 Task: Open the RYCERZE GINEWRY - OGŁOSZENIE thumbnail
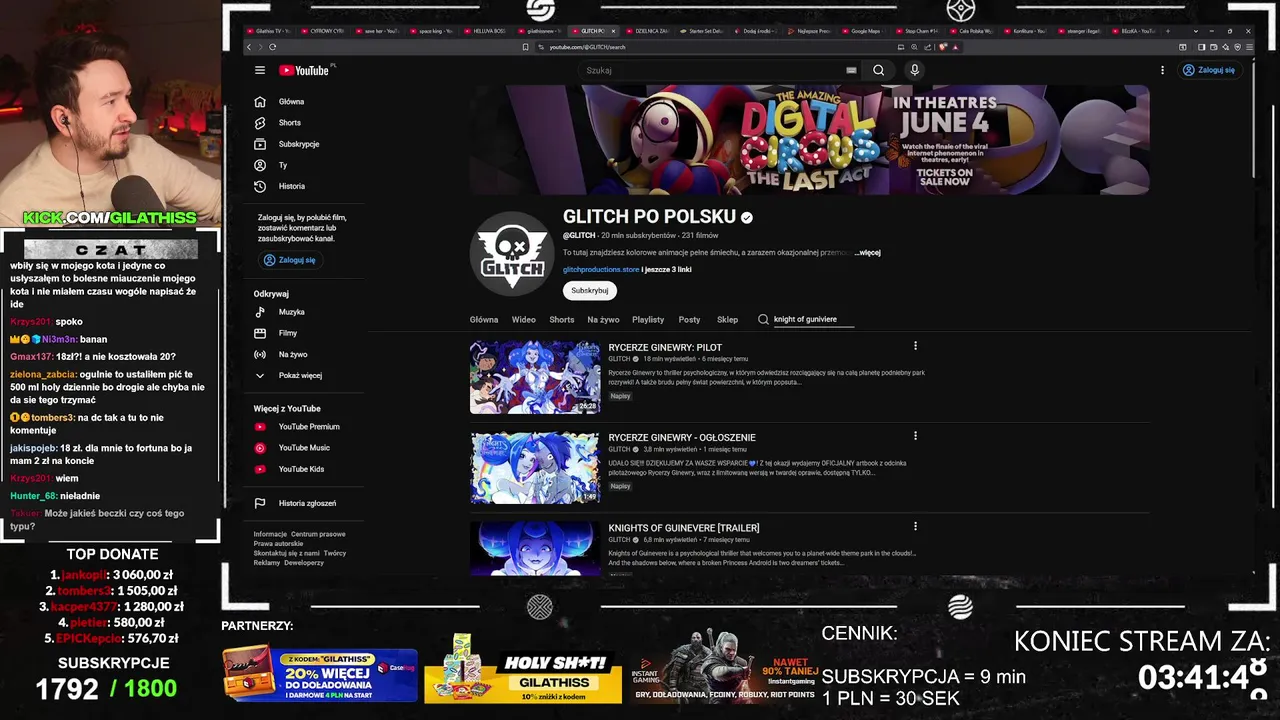tap(535, 467)
